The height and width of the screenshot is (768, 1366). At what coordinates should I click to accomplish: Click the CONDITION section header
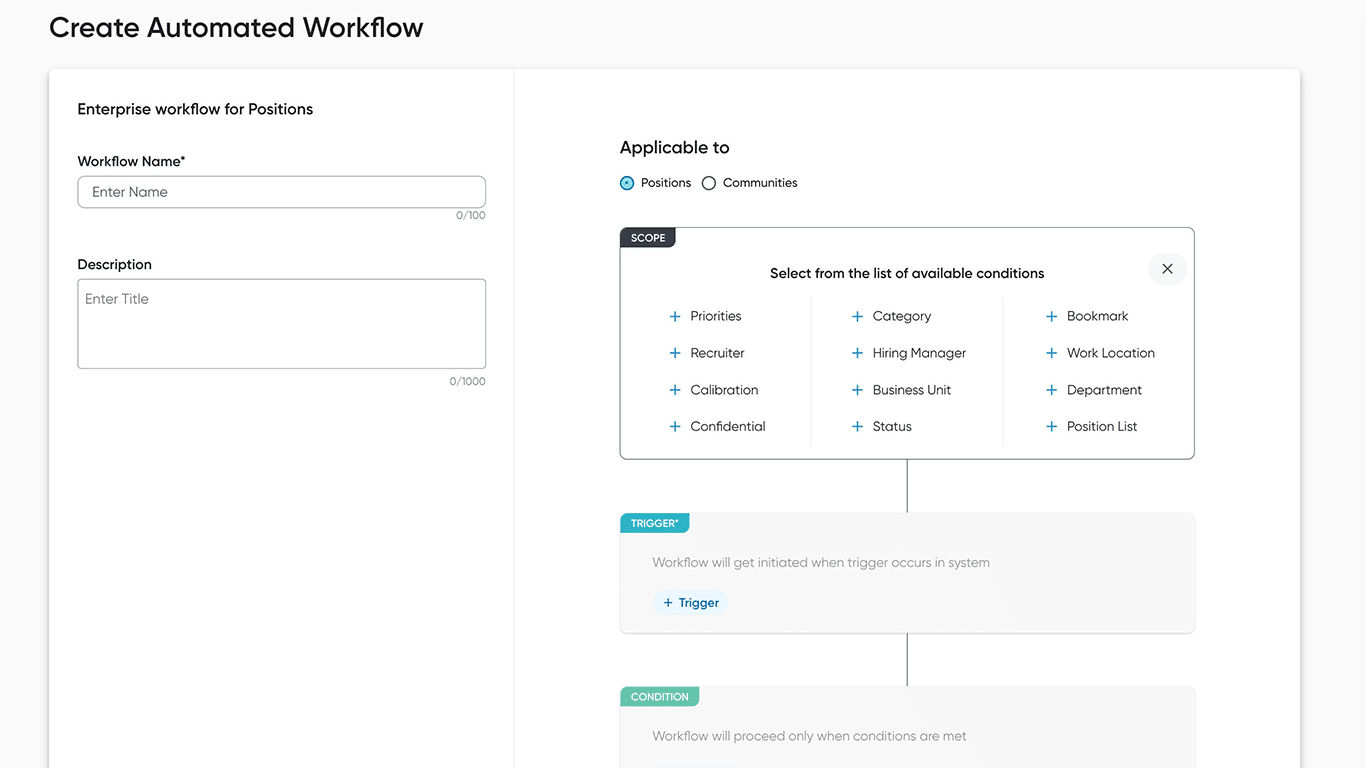coord(659,696)
